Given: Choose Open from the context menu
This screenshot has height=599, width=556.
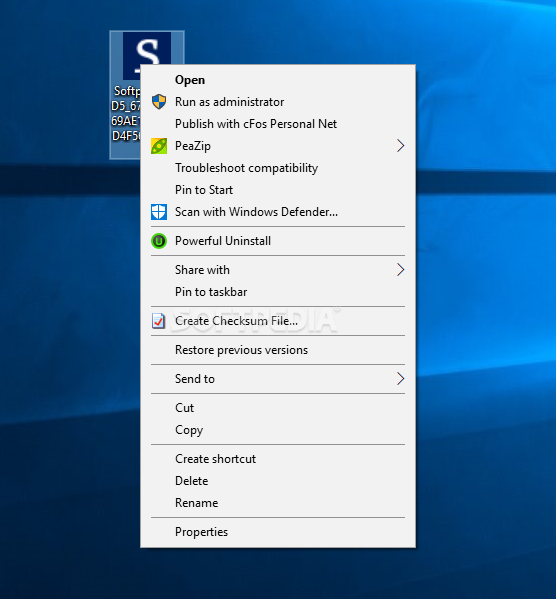Looking at the screenshot, I should pyautogui.click(x=278, y=80).
